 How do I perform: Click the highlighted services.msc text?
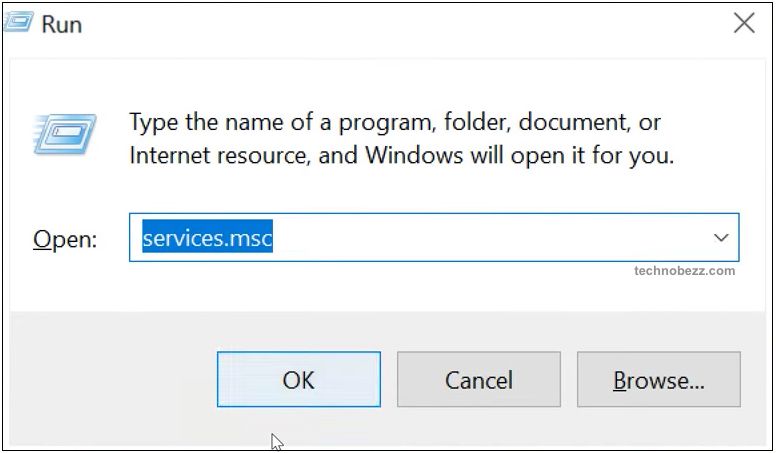tap(207, 238)
